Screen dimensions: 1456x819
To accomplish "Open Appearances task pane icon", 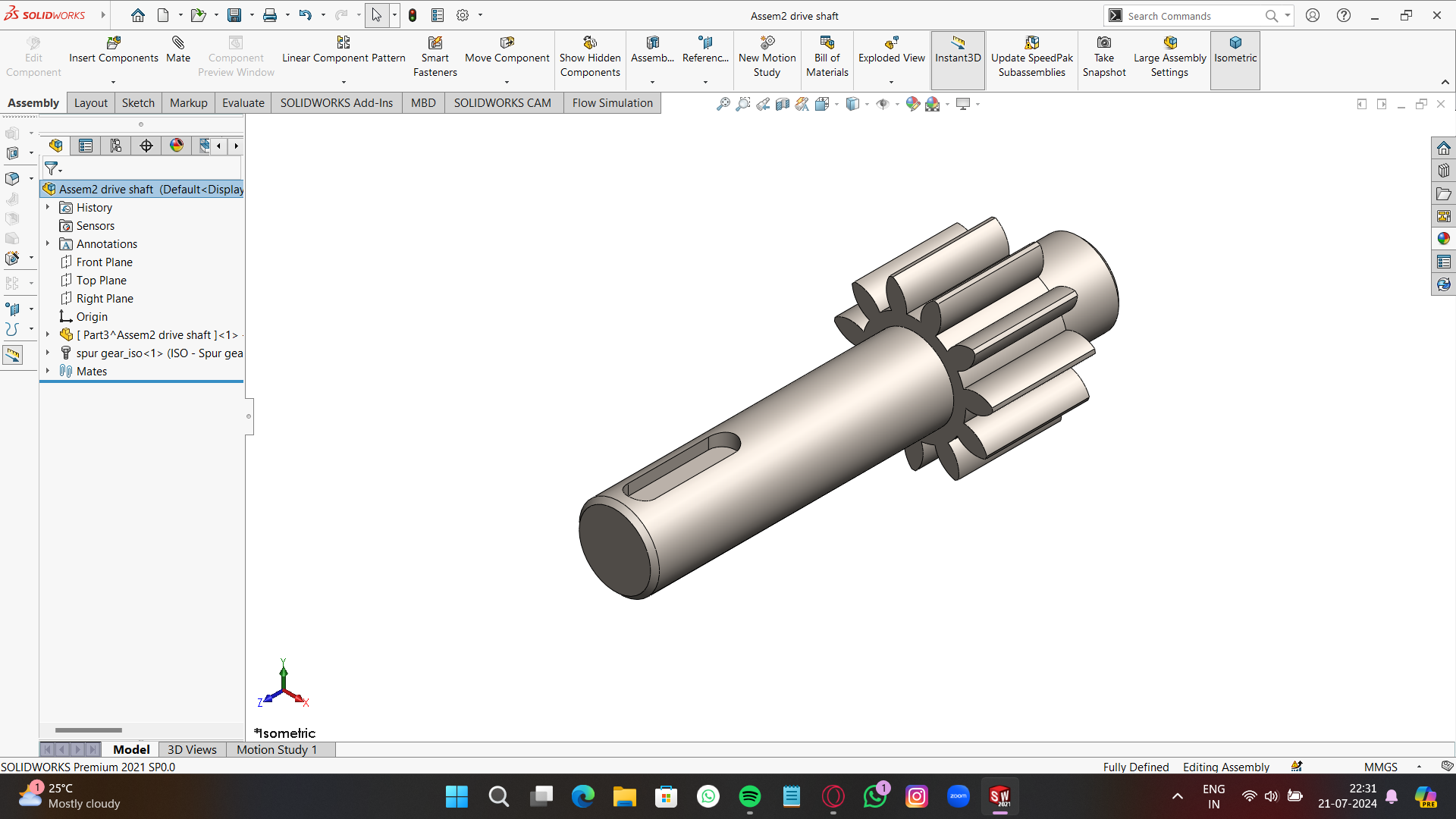I will (1443, 239).
